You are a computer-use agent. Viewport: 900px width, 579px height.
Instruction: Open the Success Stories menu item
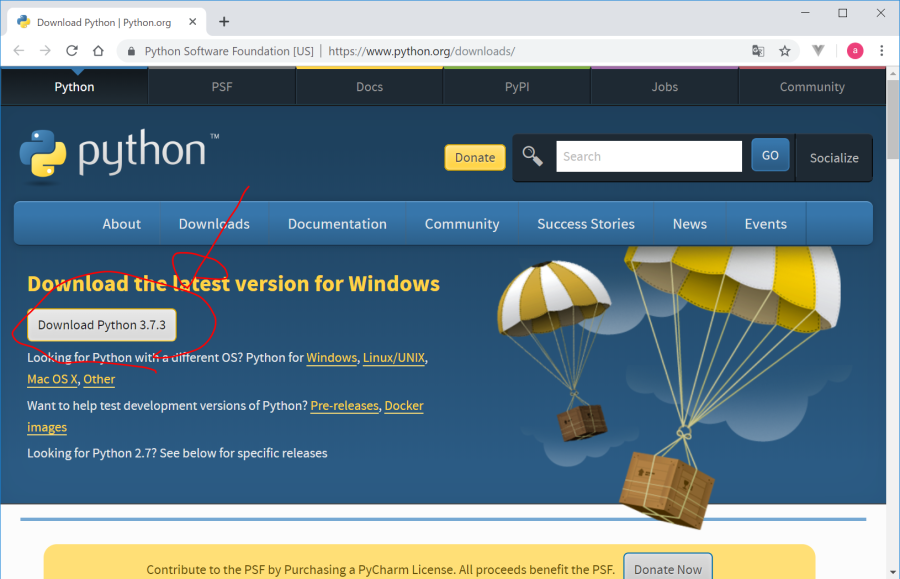point(586,224)
